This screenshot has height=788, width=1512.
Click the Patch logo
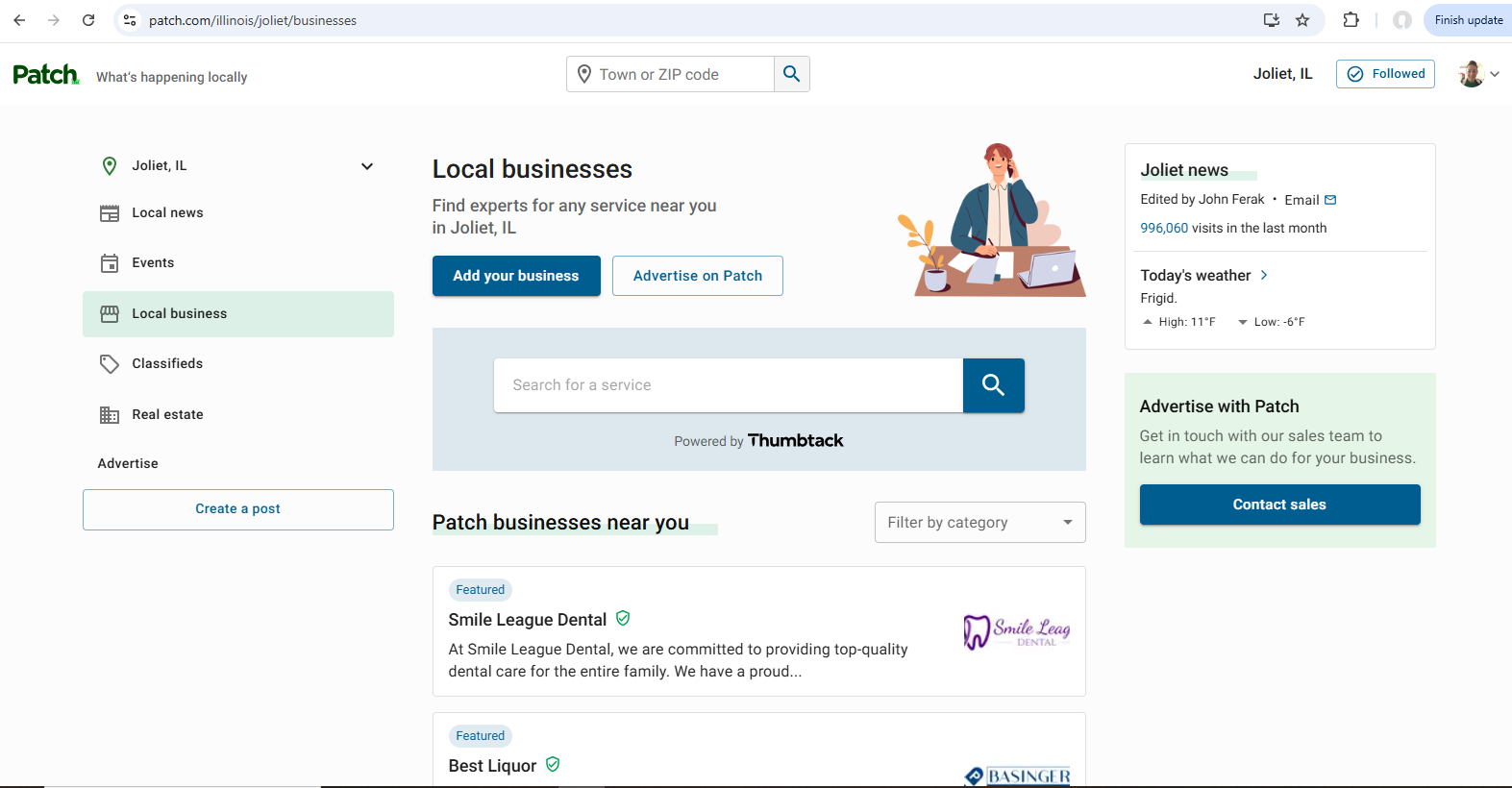click(46, 75)
